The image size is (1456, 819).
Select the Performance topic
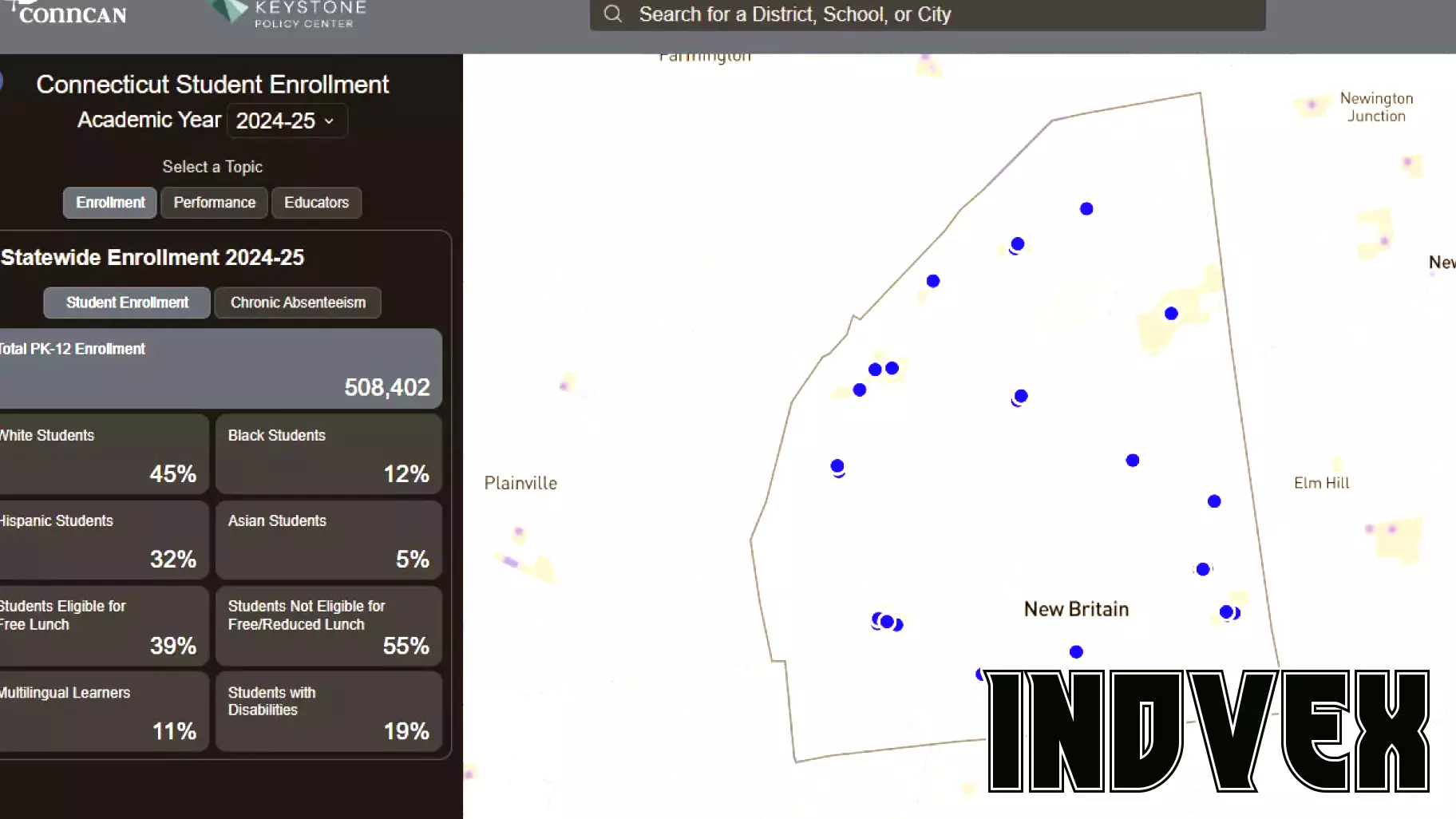point(213,203)
